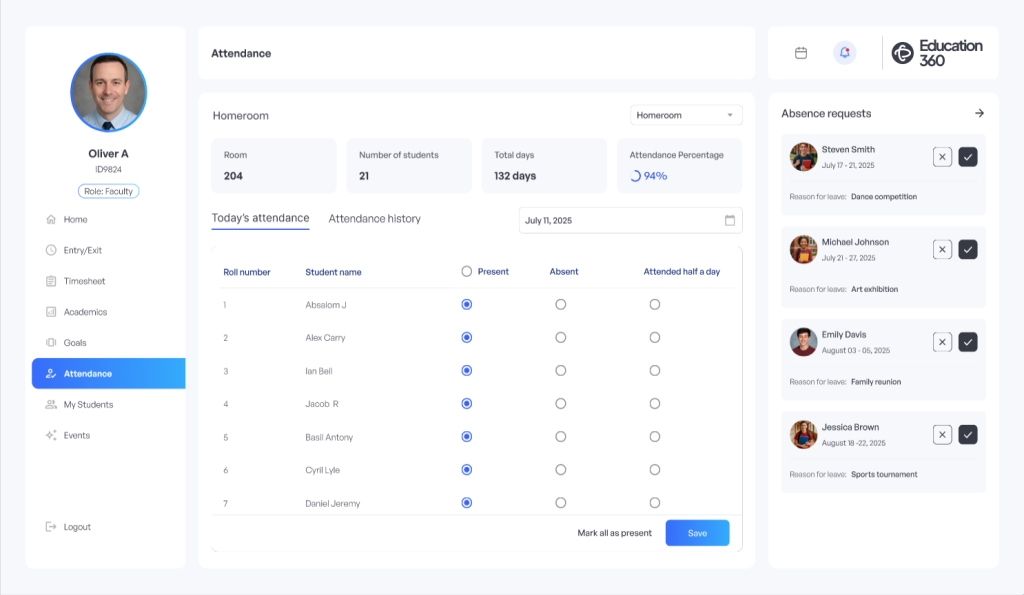
Task: Set Ian Bell to attended half a day
Action: pyautogui.click(x=655, y=370)
